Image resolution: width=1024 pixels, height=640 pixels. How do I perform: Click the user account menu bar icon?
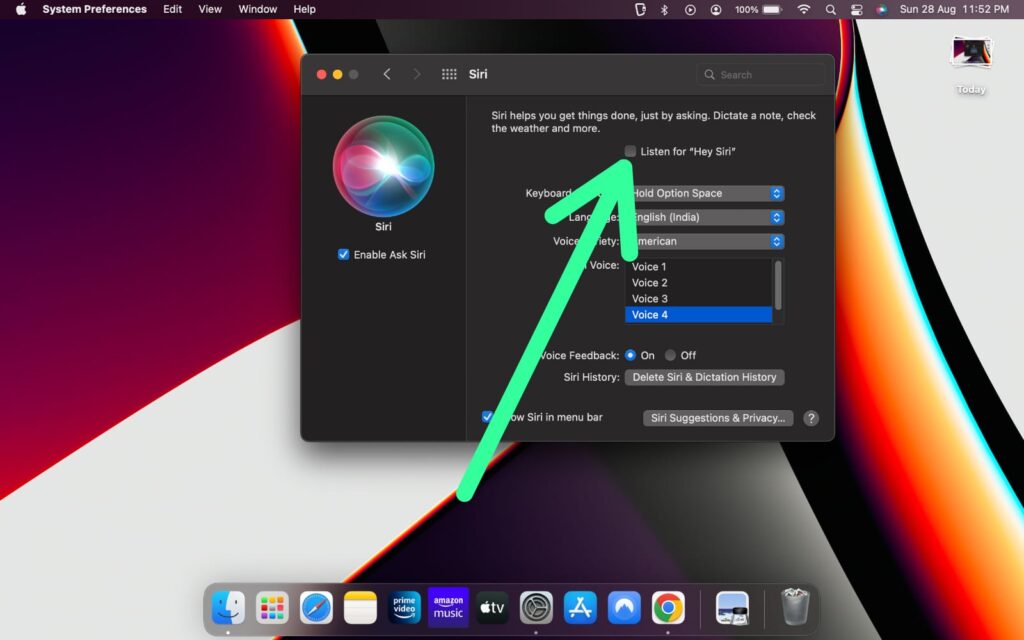(716, 9)
